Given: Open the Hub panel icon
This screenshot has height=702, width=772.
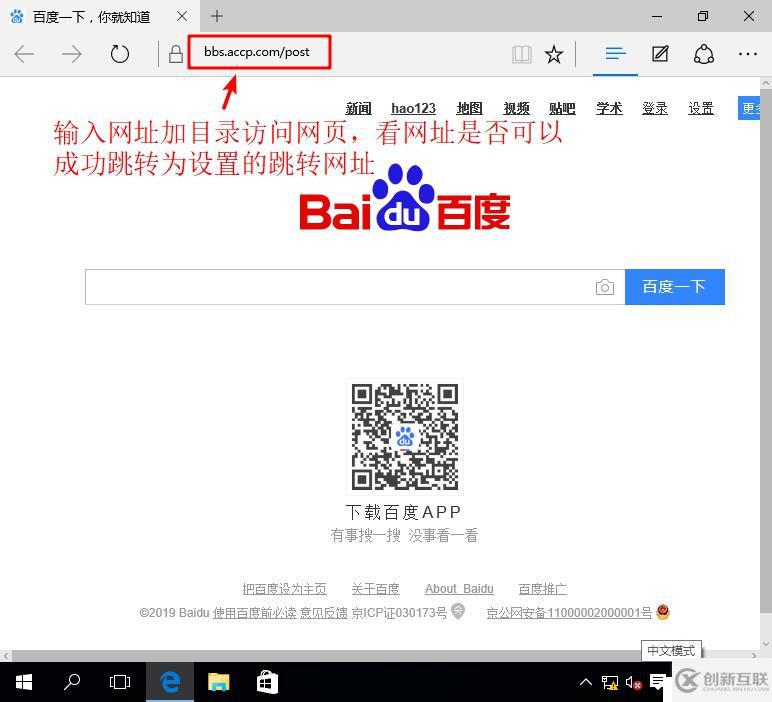Looking at the screenshot, I should 615,53.
